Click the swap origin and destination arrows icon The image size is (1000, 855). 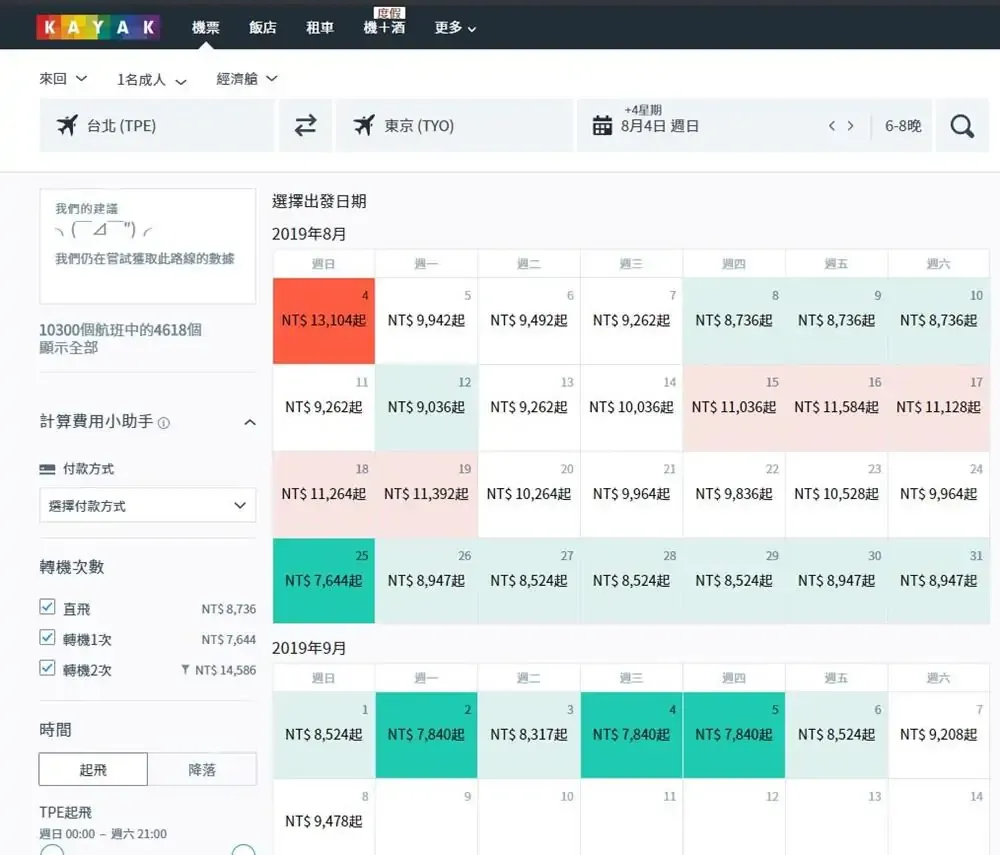[x=305, y=125]
